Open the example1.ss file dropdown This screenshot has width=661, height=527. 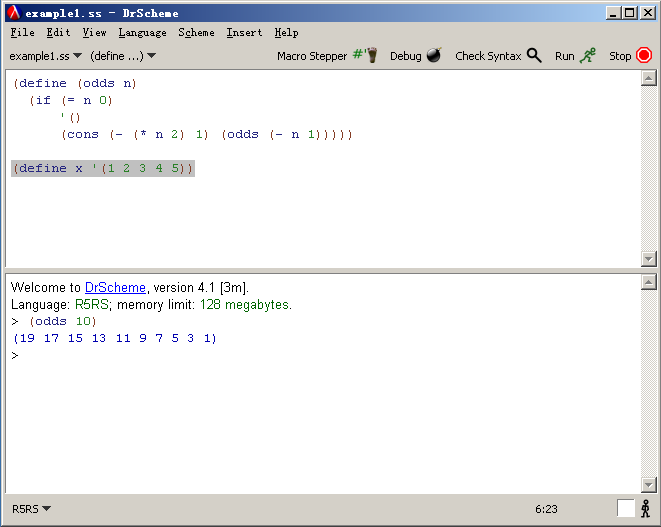point(45,56)
